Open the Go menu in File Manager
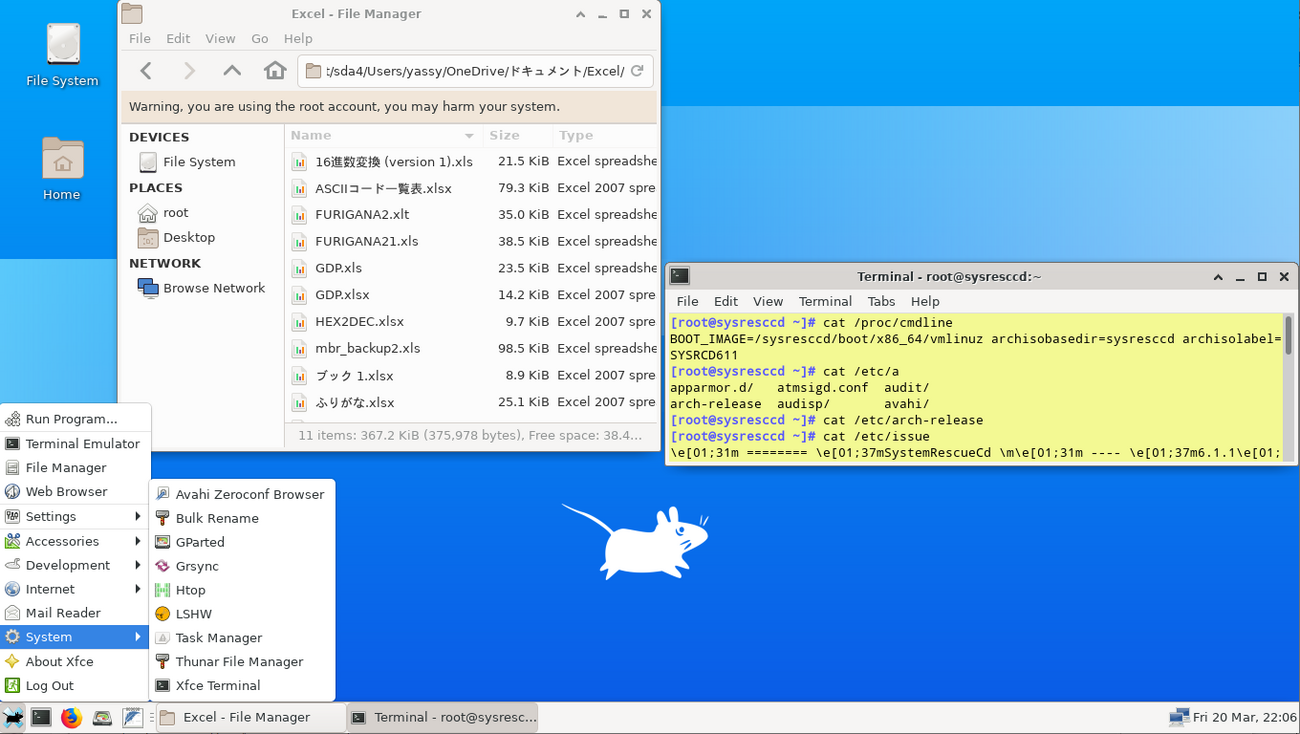 [260, 38]
